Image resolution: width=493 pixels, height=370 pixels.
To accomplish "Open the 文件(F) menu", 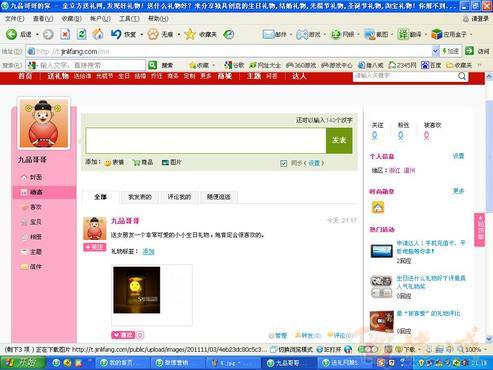I will 15,19.
